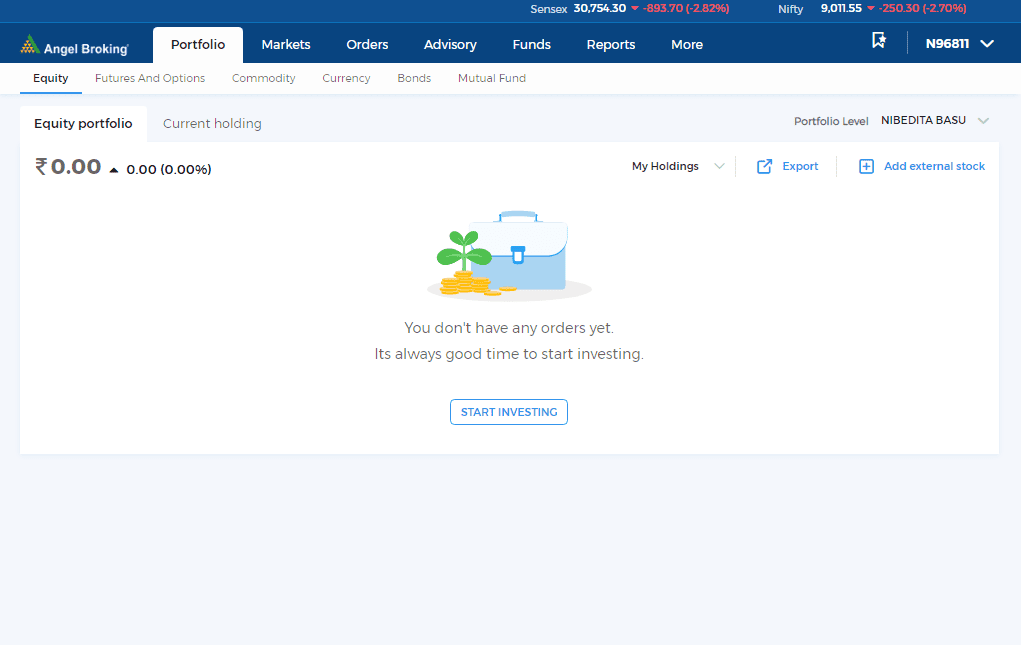Click the Sensex label in ticker

point(549,9)
